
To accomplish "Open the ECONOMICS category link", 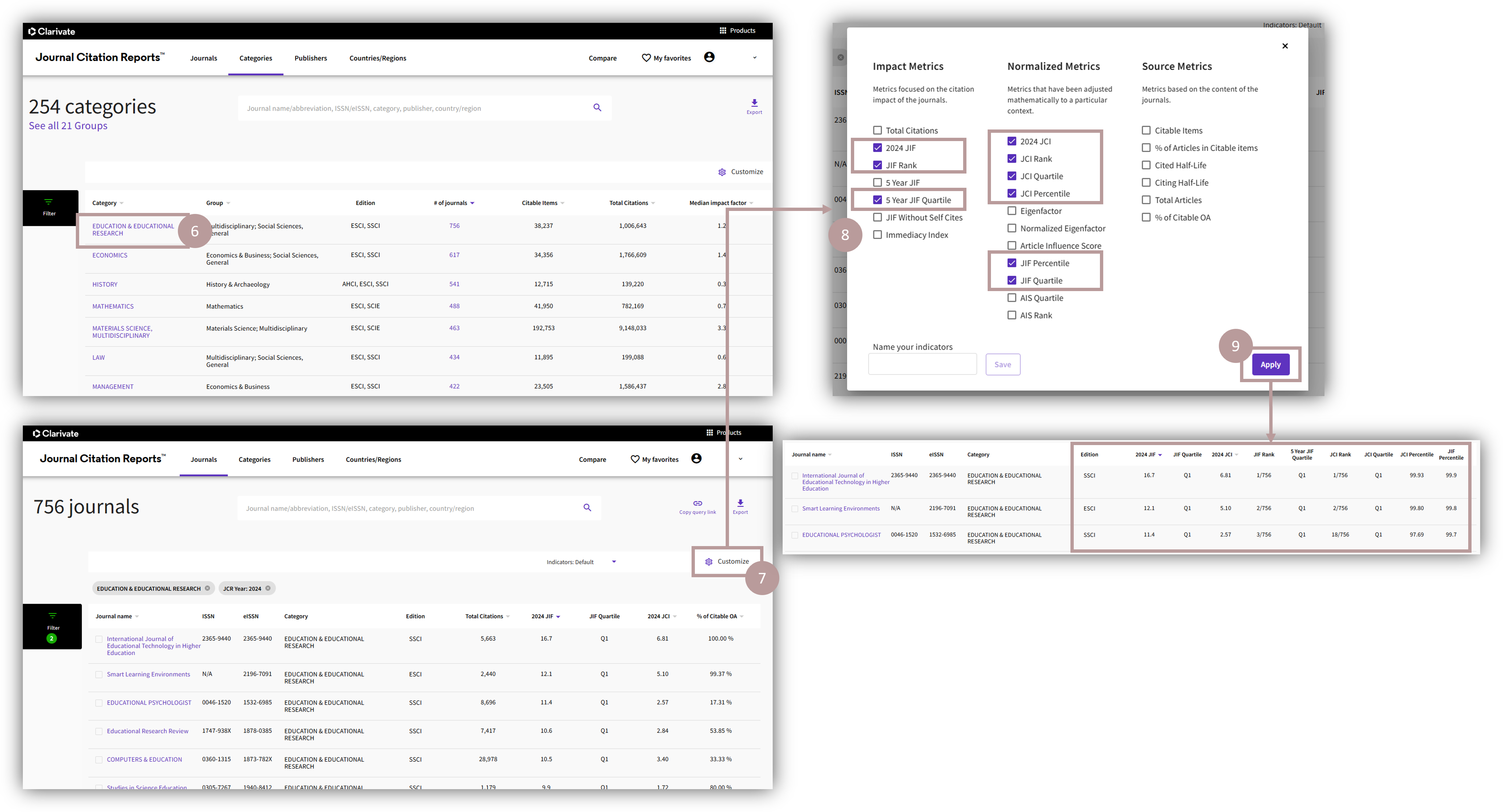I will (x=110, y=255).
